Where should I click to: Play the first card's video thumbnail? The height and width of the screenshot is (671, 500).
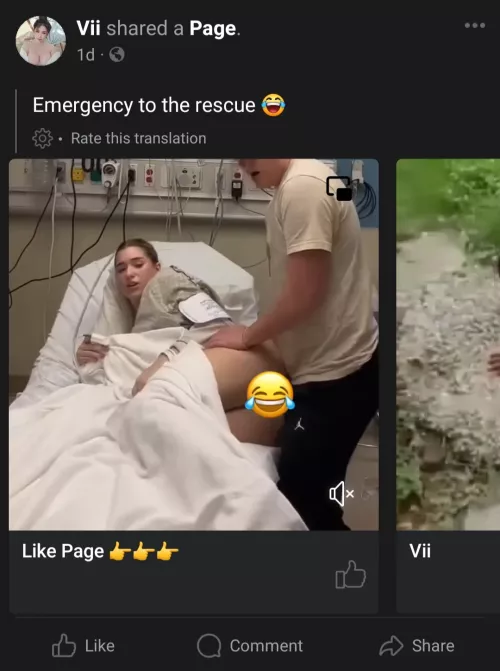coord(194,344)
